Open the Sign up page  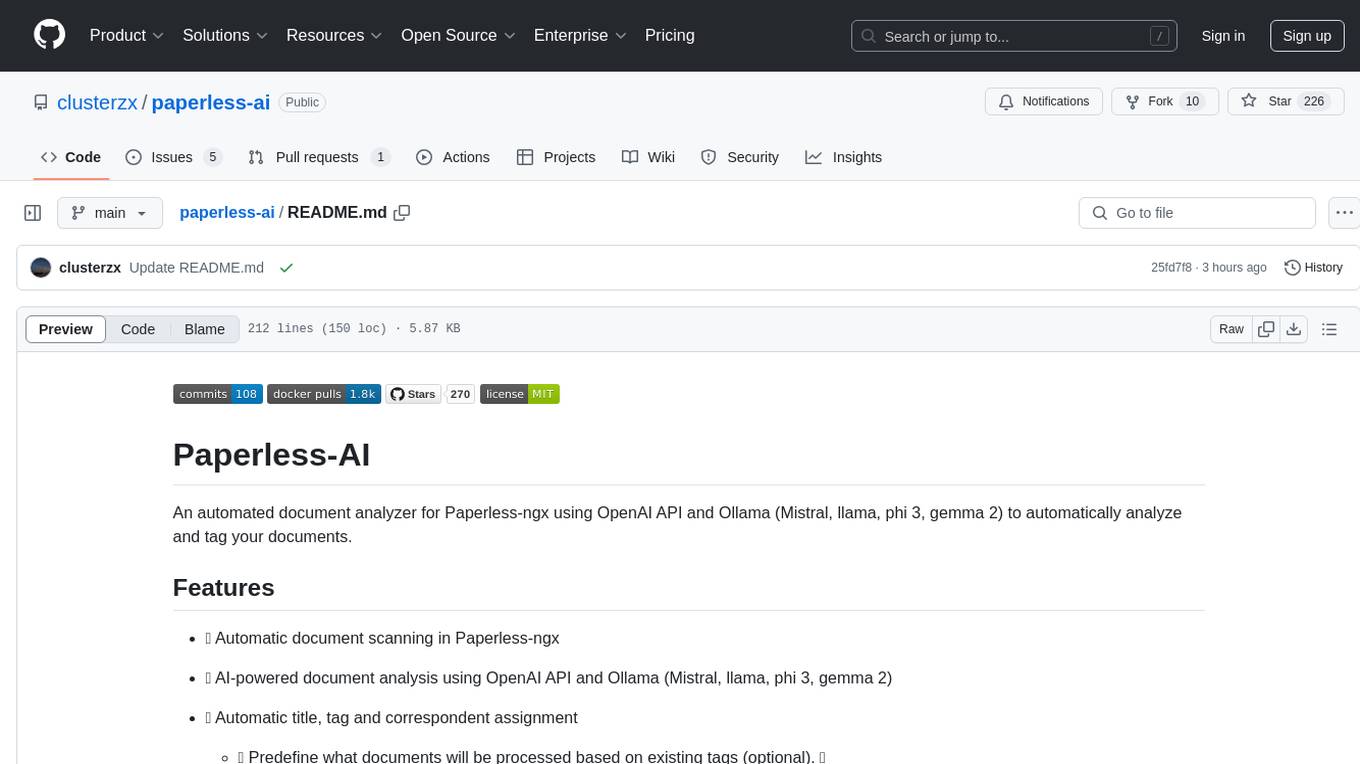(1307, 36)
